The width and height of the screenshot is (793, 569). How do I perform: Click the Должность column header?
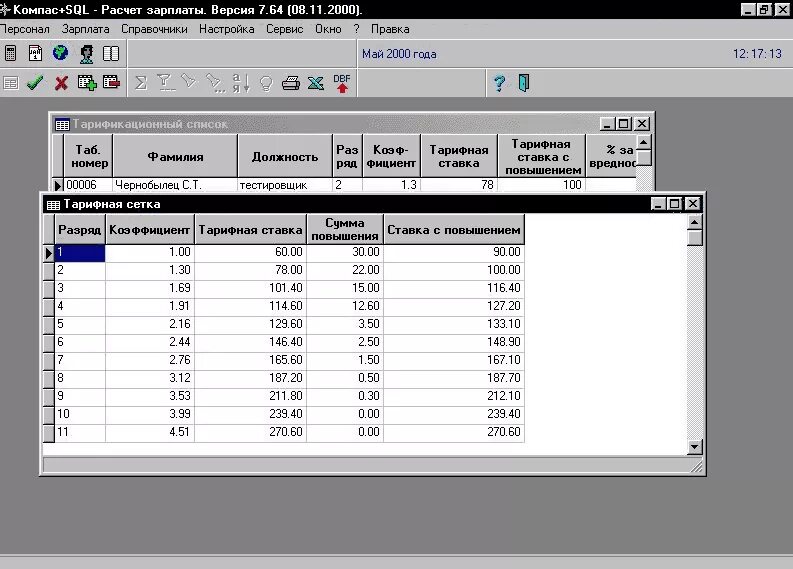[x=285, y=156]
